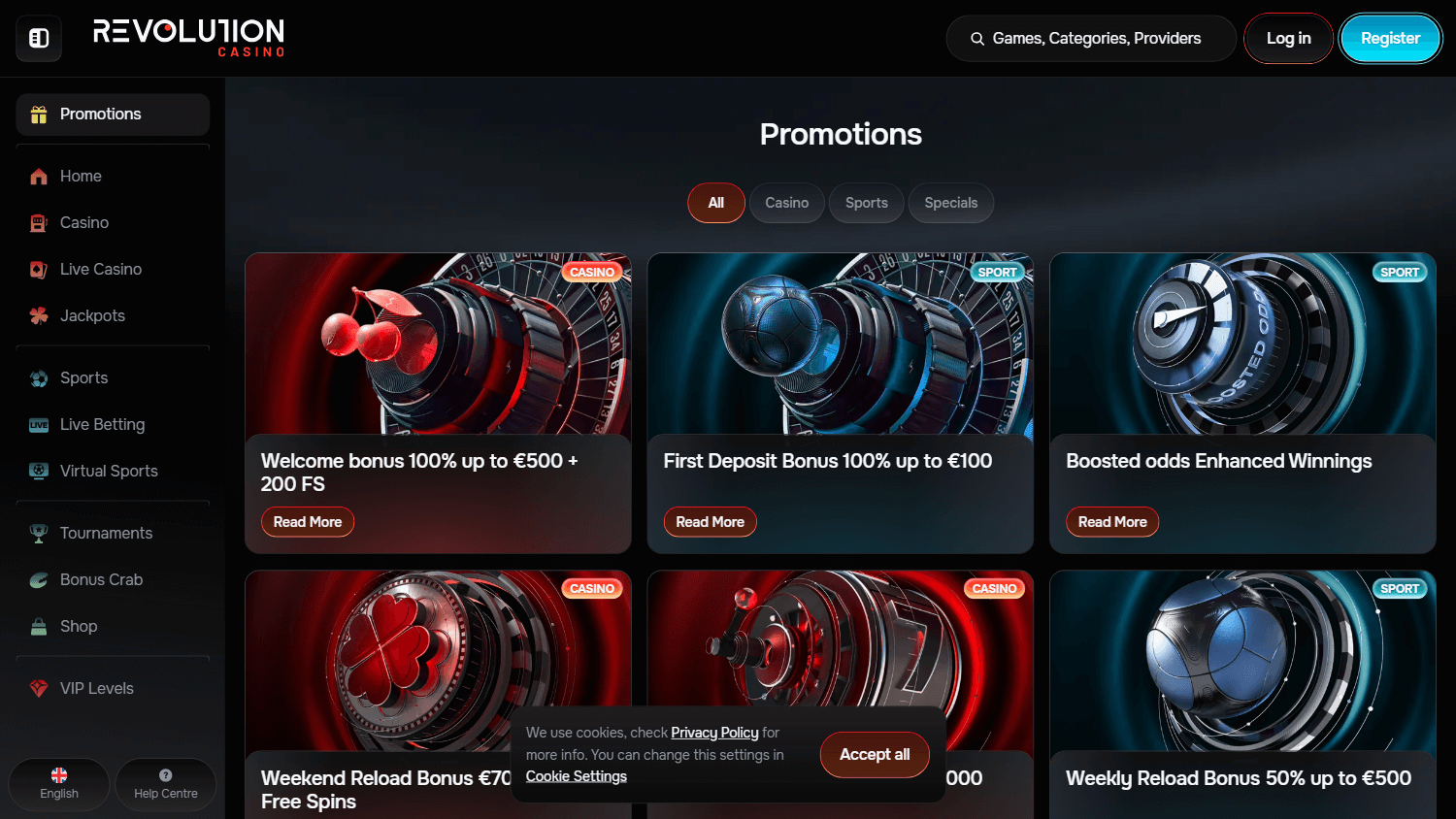This screenshot has height=819, width=1456.
Task: Open Promotions via the gift icon
Action: pyautogui.click(x=39, y=115)
